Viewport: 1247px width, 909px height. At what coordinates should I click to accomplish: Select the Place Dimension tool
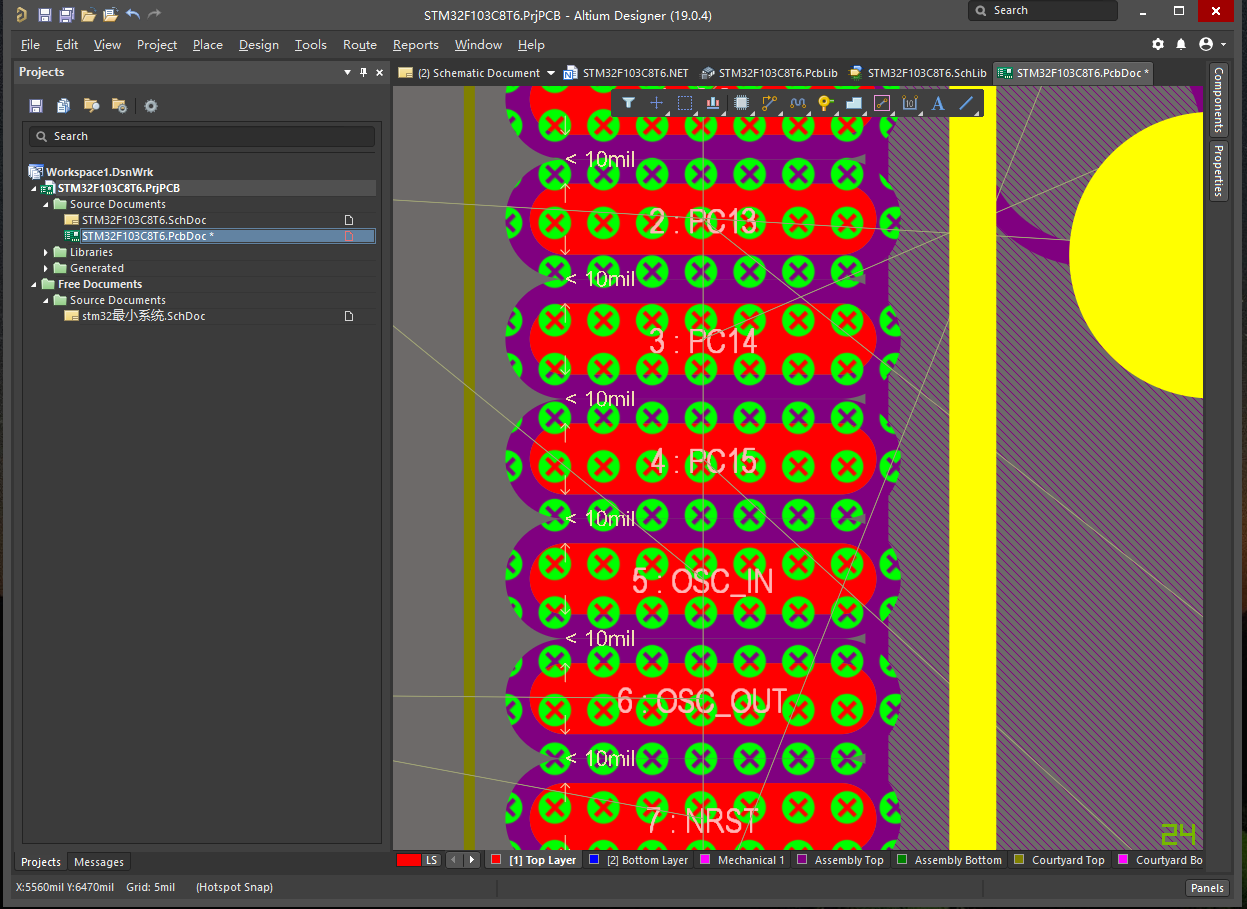pyautogui.click(x=910, y=103)
